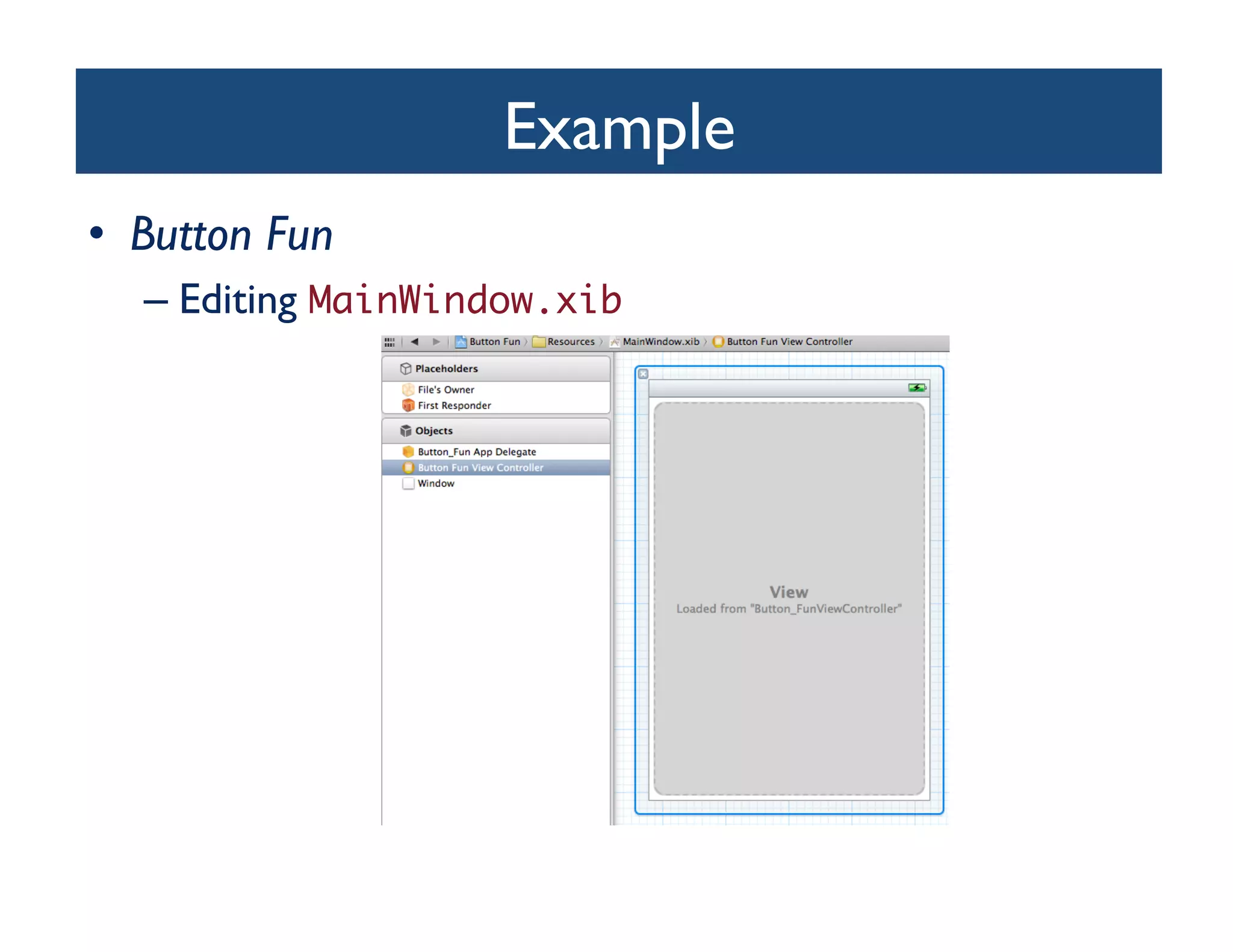This screenshot has height=952, width=1233.
Task: Select the gray View placeholder on canvas
Action: (789, 599)
